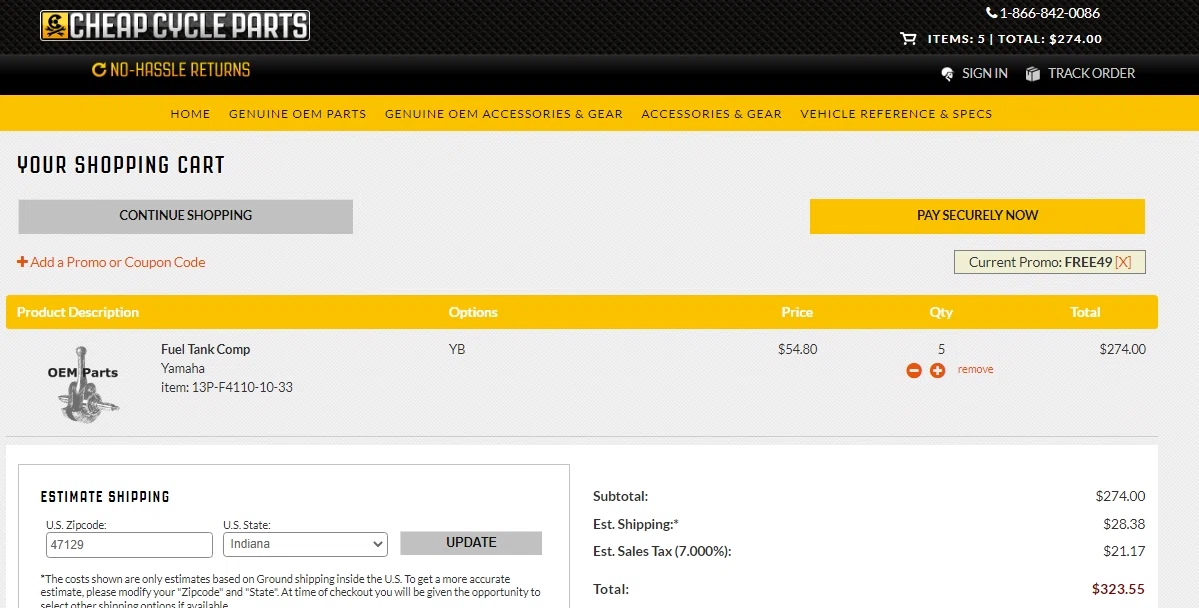Increase Fuel Tank Comp quantity with plus icon

click(x=937, y=370)
